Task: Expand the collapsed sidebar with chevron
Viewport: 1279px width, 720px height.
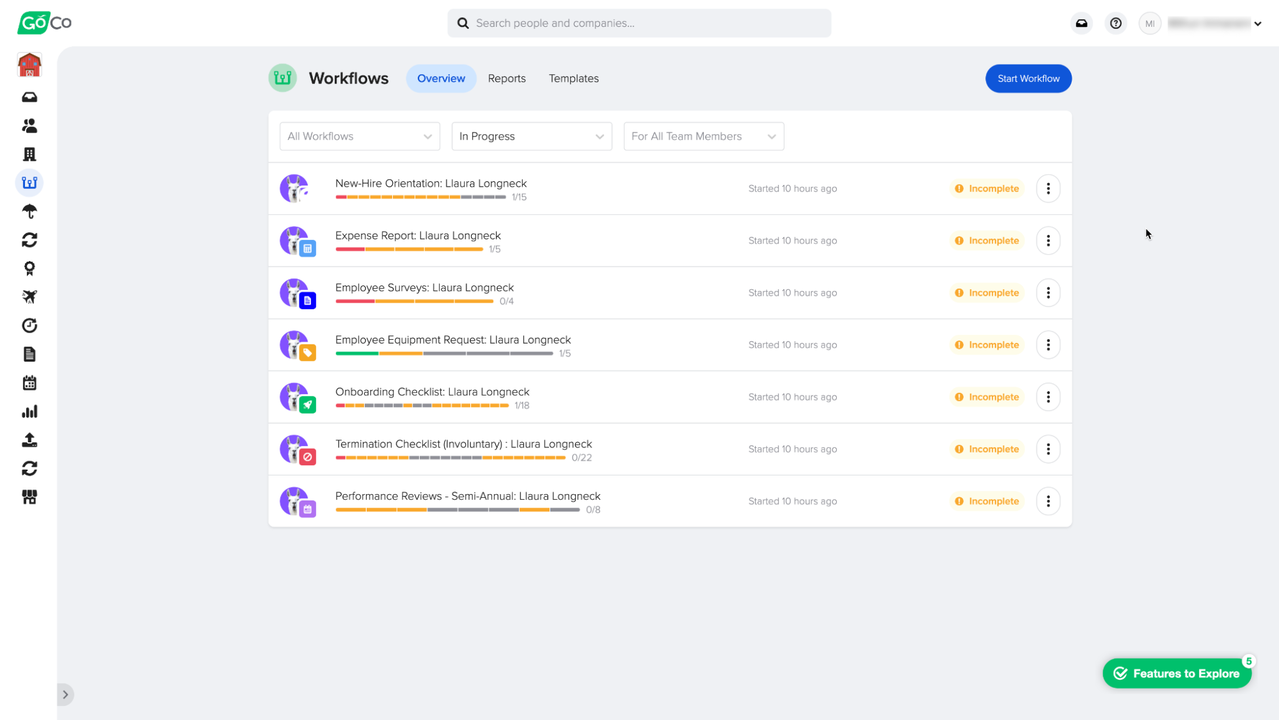Action: 65,694
